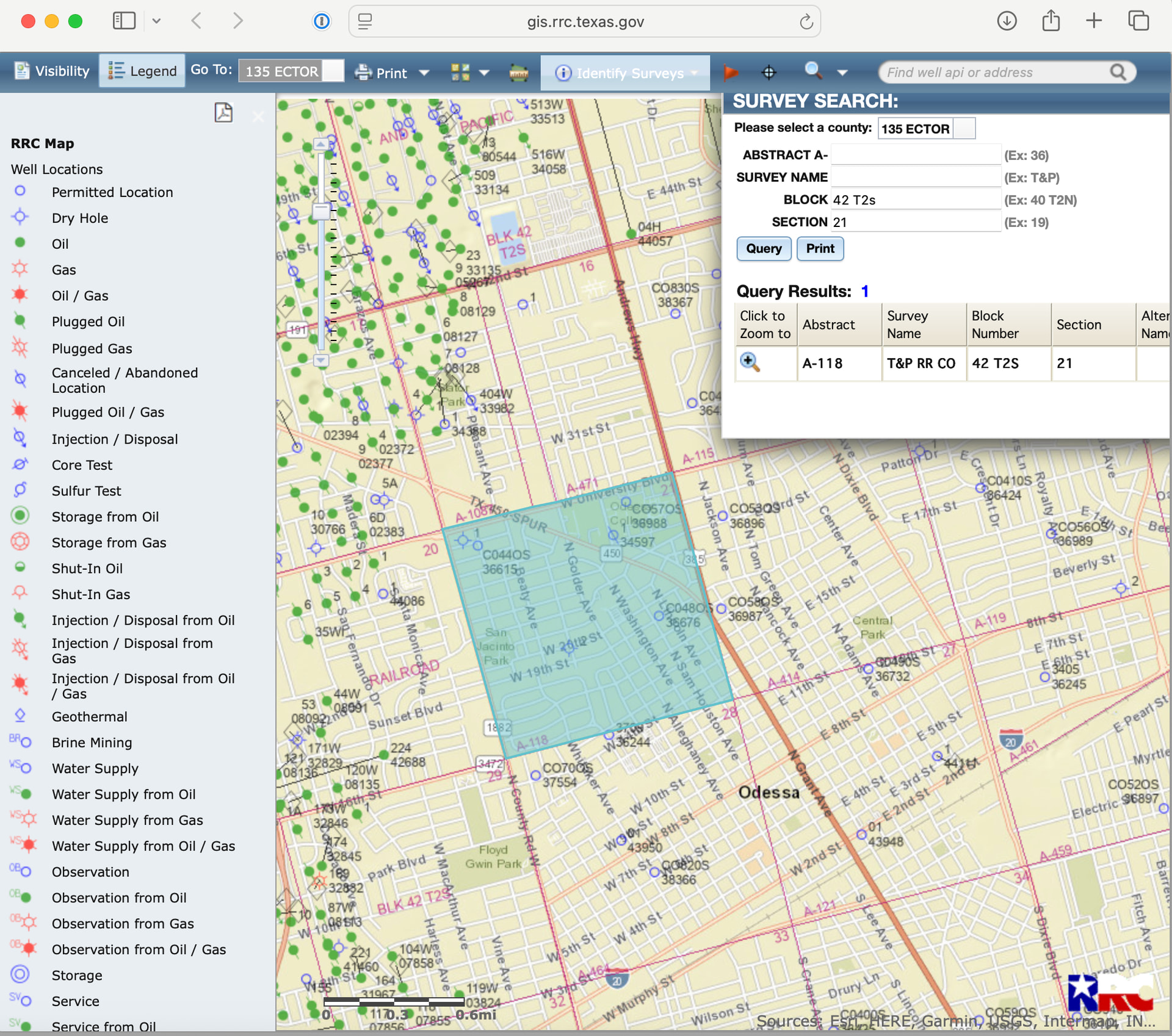The width and height of the screenshot is (1172, 1036).
Task: Click the measure ruler tool icon
Action: 519,73
